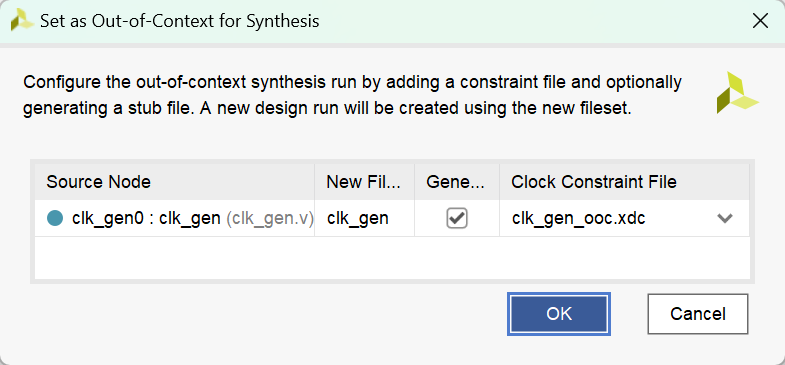785x365 pixels.
Task: Click the empty area below the table row
Action: 392,258
